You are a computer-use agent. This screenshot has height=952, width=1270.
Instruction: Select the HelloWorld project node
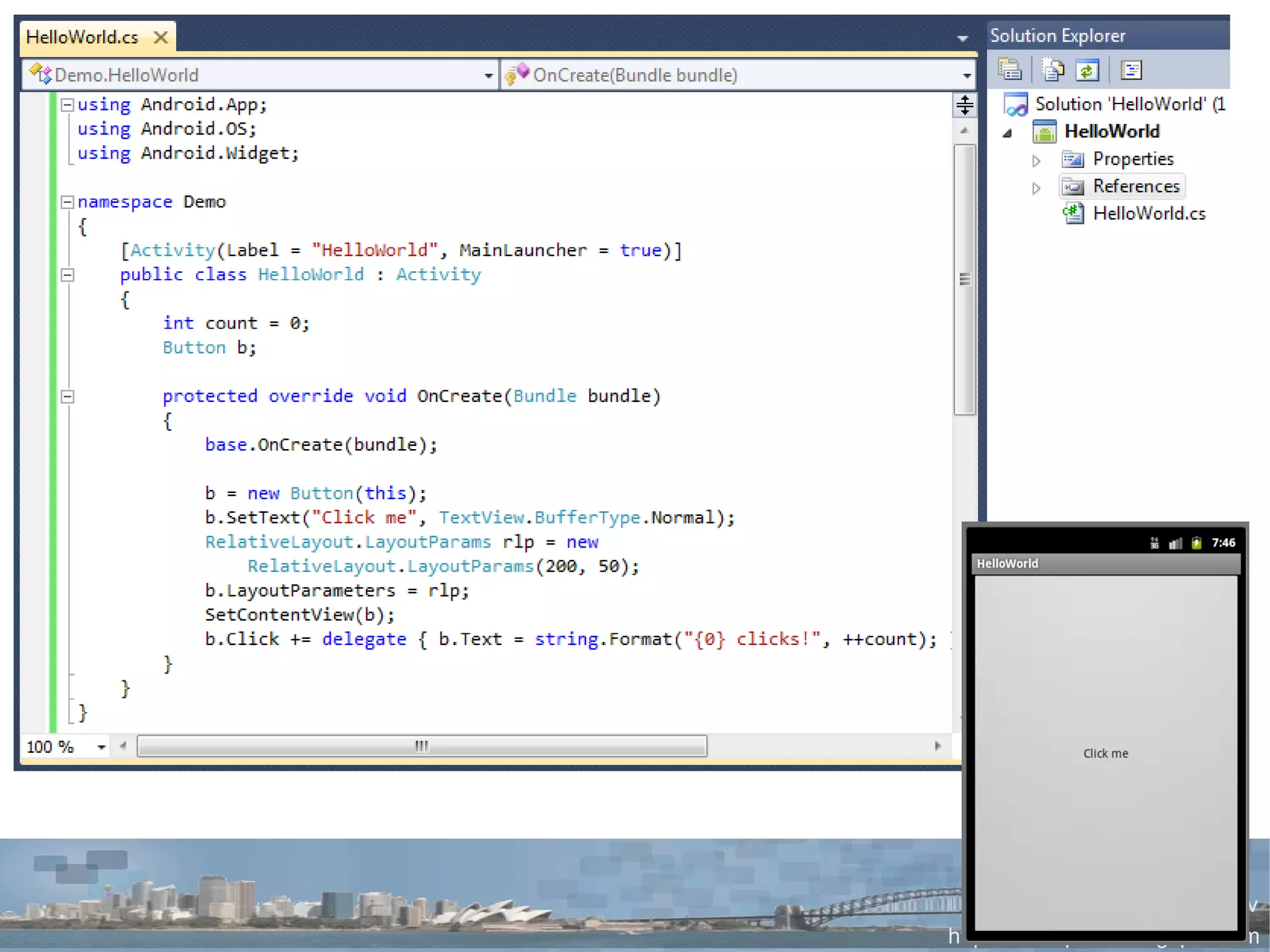click(1111, 131)
